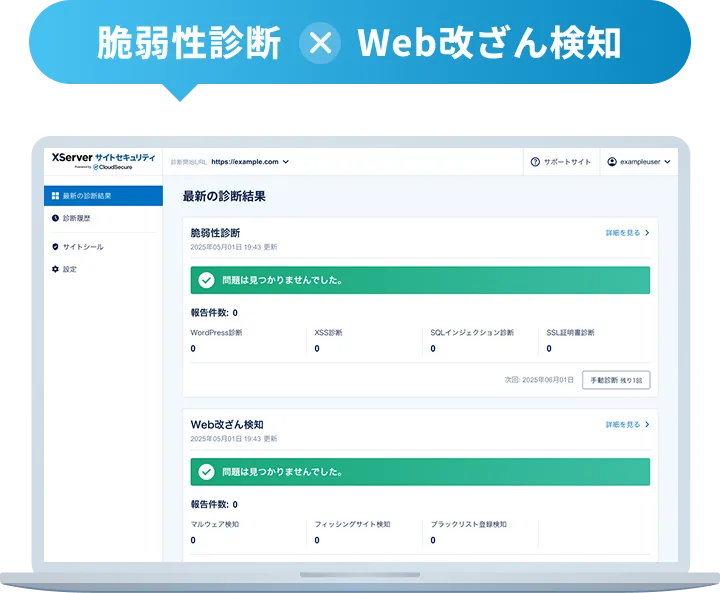This screenshot has width=720, height=593.
Task: Select the shield icon for サイトシール
Action: click(x=55, y=247)
